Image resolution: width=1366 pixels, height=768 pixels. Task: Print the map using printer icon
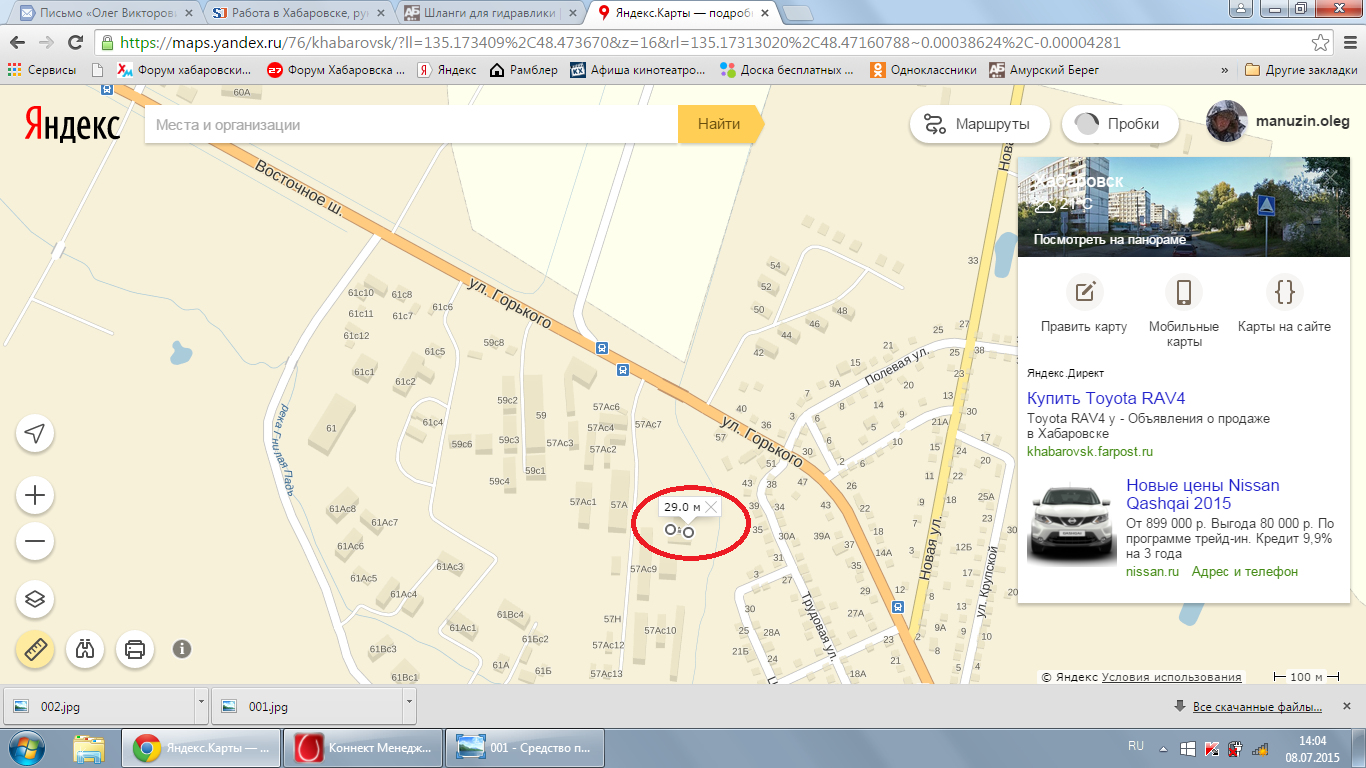coord(135,649)
